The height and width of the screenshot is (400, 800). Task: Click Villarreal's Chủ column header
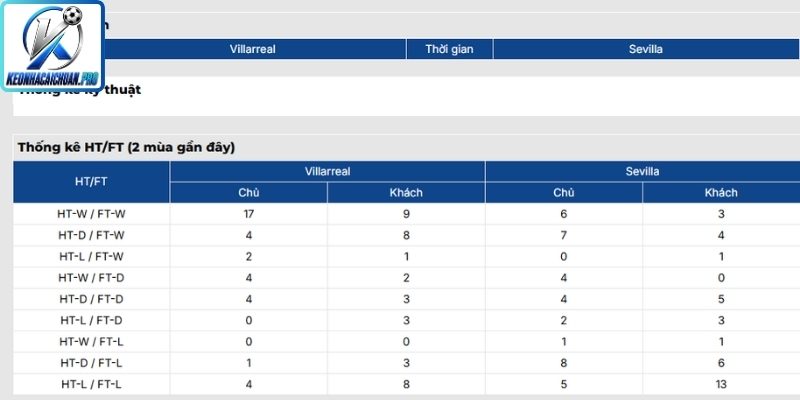click(x=248, y=192)
